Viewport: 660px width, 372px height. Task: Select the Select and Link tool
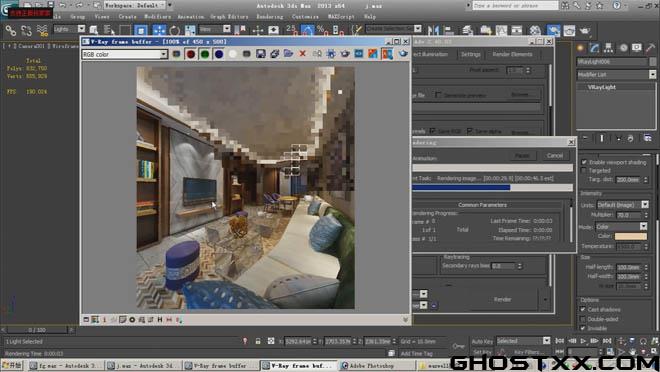coord(11,31)
